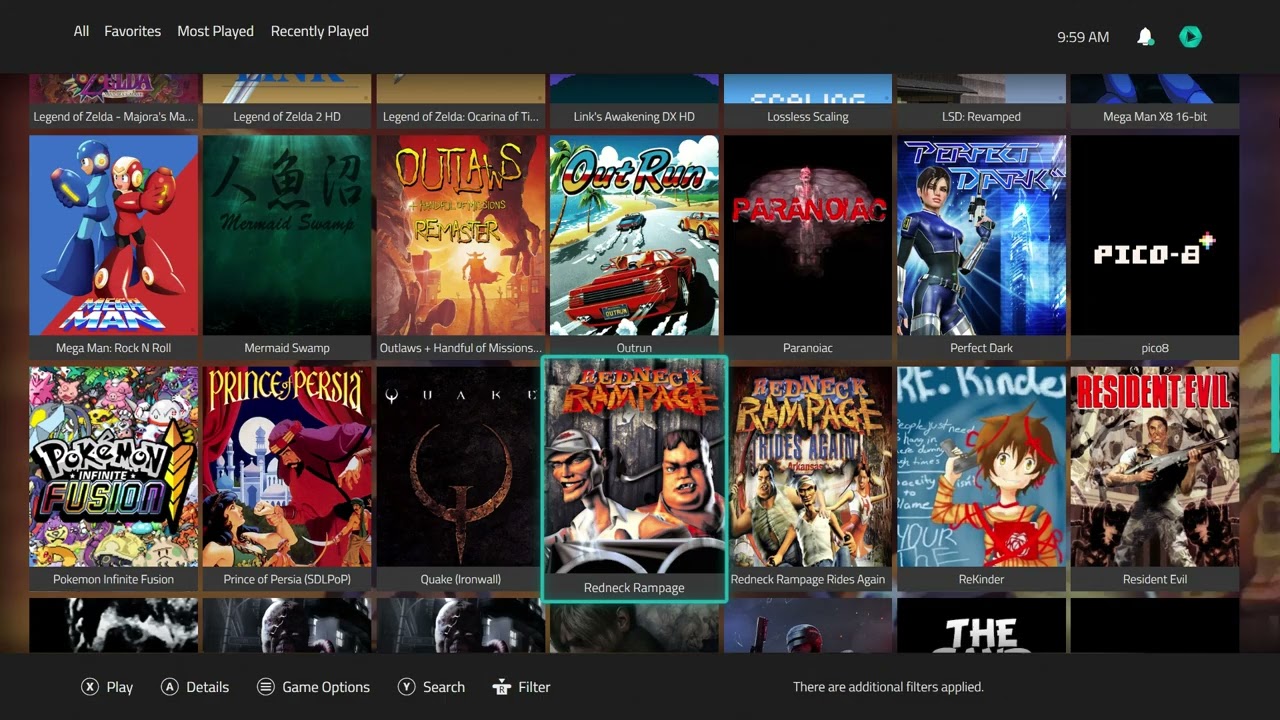Click the 'Quake (Ironwall)' title label
The height and width of the screenshot is (720, 1280).
(461, 579)
